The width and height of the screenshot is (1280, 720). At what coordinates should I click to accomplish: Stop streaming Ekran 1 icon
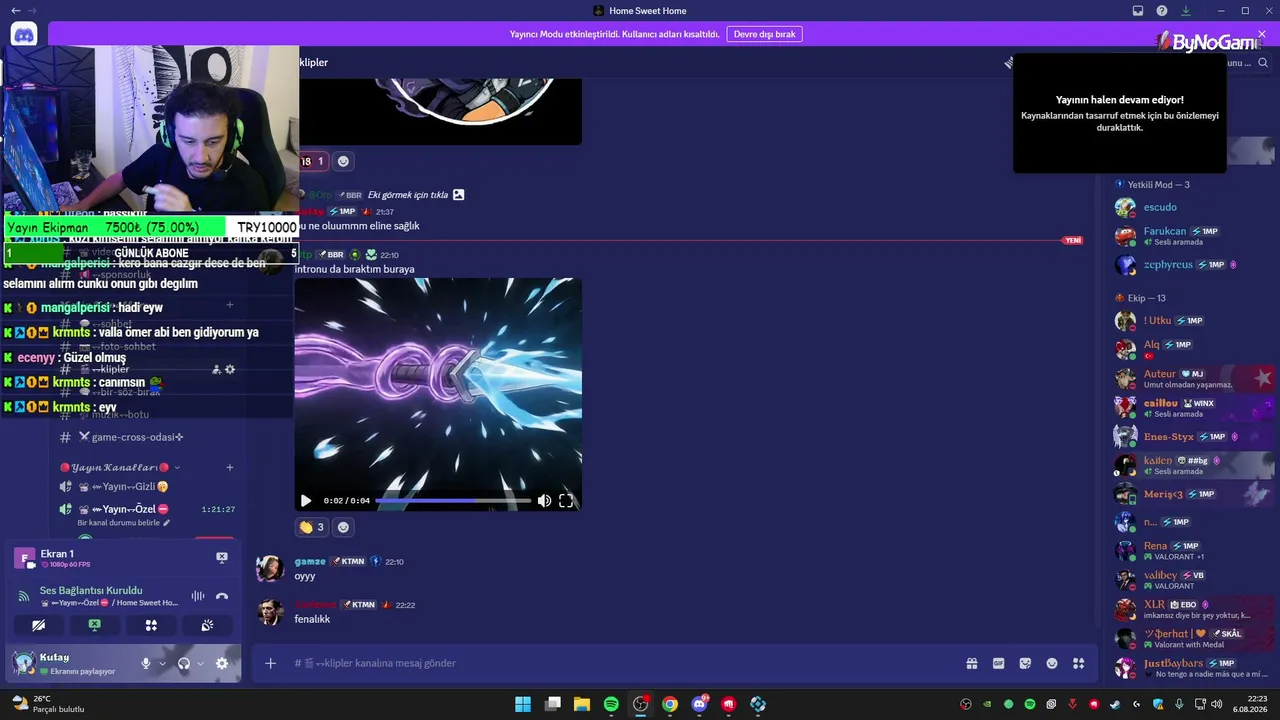[222, 557]
